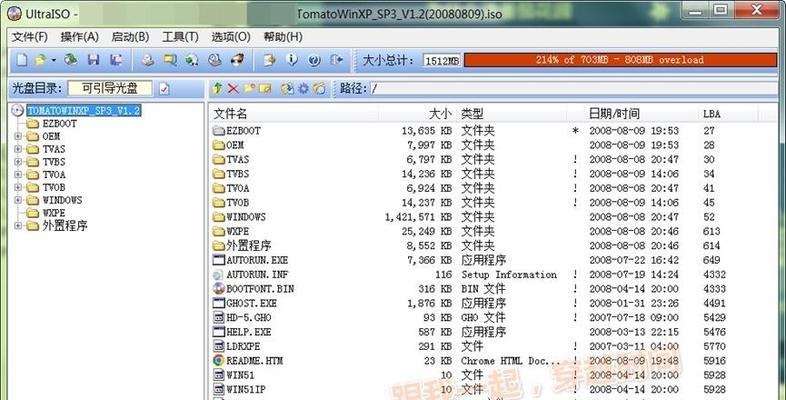The height and width of the screenshot is (400, 786).
Task: Open the 文件(F) menu
Action: [30, 37]
